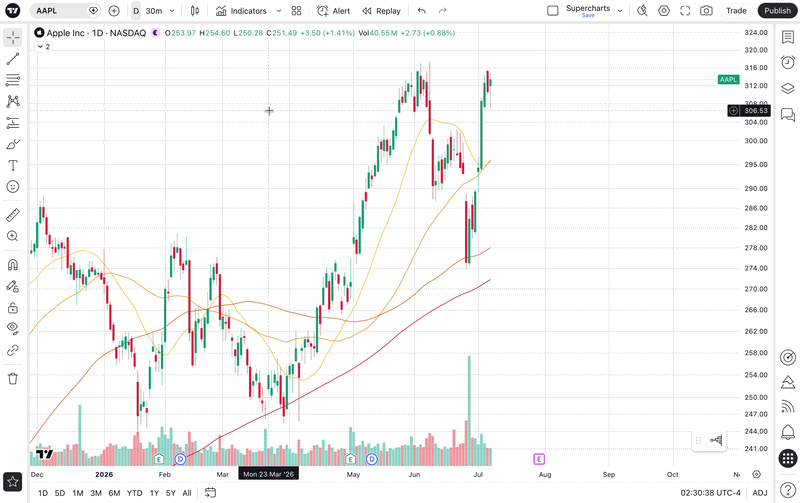The height and width of the screenshot is (503, 800).
Task: Open forecasting and measurement tools
Action: (13, 123)
